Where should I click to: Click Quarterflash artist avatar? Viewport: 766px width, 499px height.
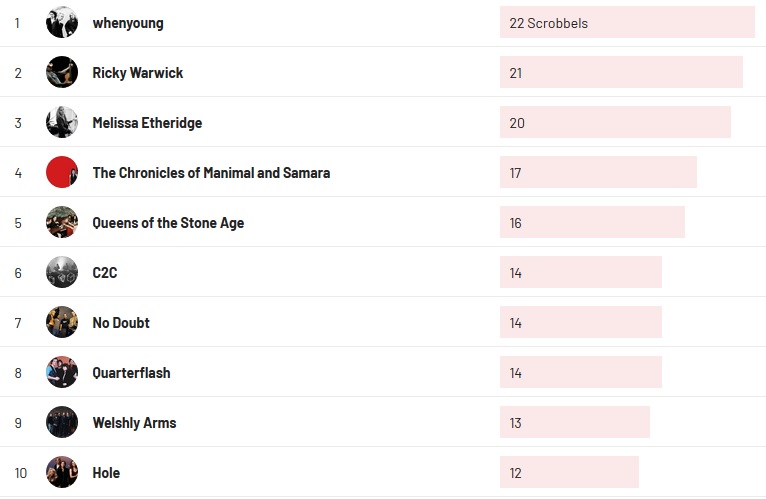(62, 372)
